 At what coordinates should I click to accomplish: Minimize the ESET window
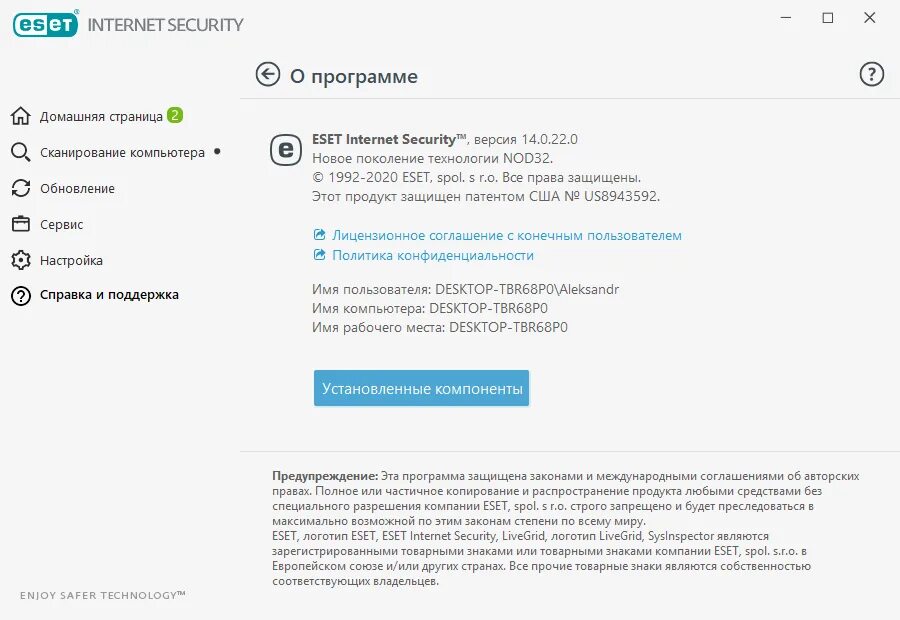coord(786,18)
